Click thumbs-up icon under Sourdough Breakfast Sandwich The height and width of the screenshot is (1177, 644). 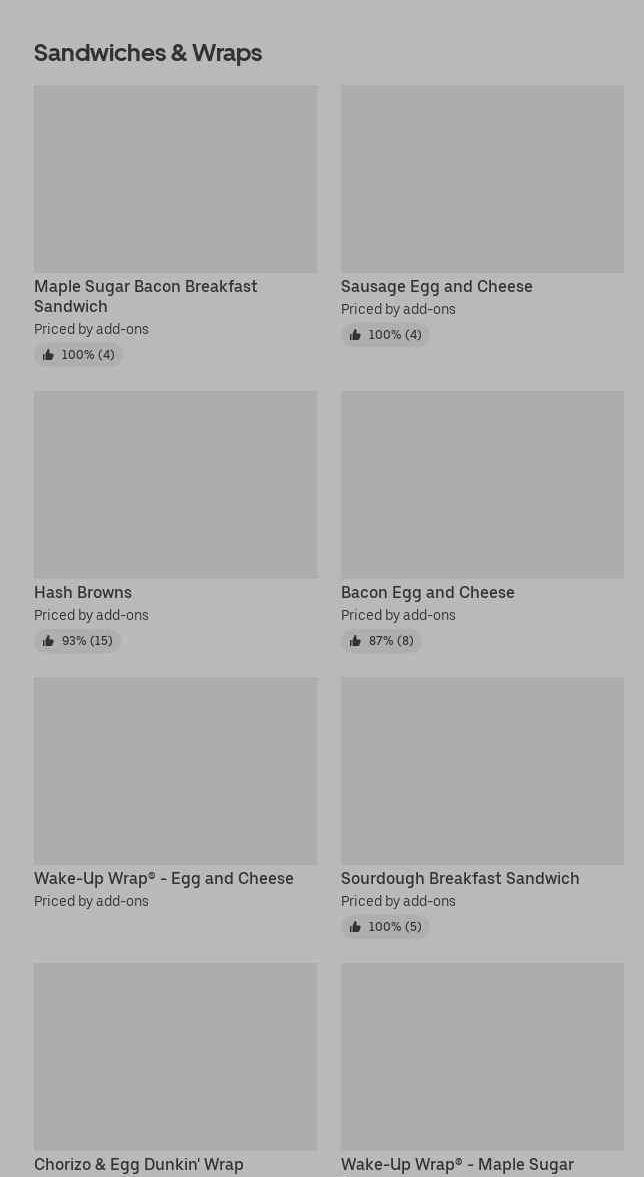(355, 927)
